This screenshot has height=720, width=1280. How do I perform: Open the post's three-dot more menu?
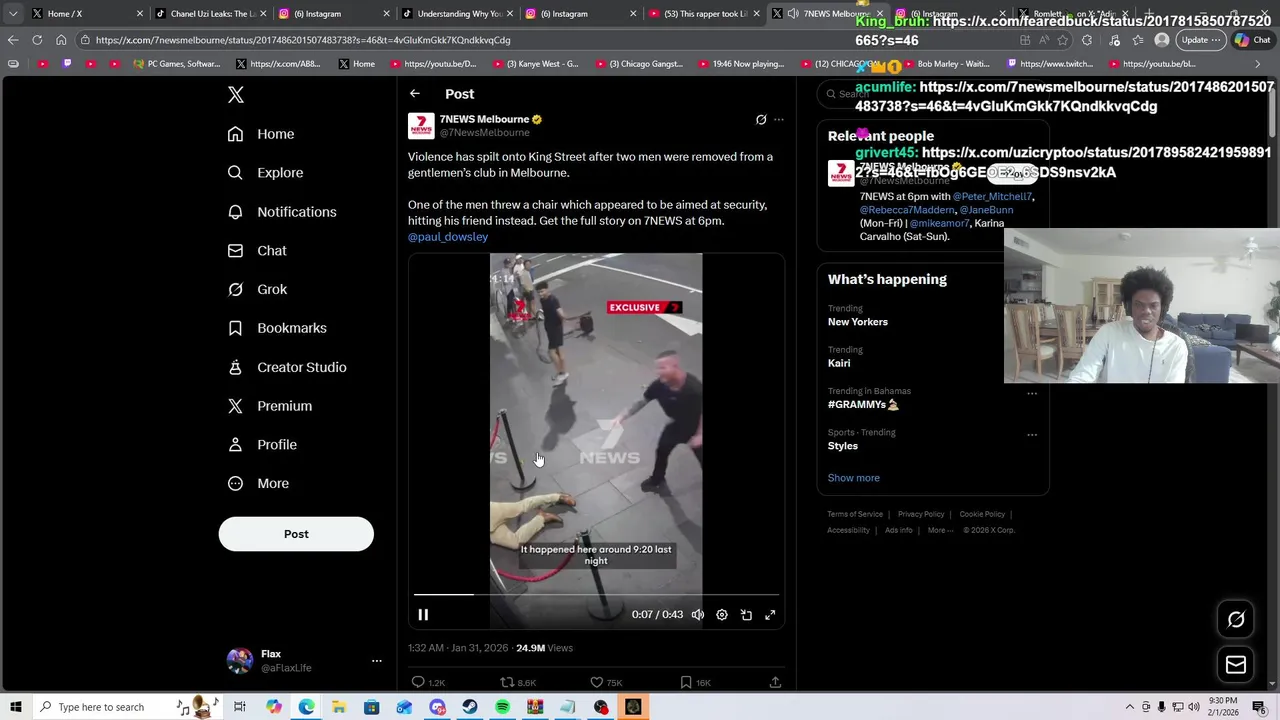tap(779, 120)
